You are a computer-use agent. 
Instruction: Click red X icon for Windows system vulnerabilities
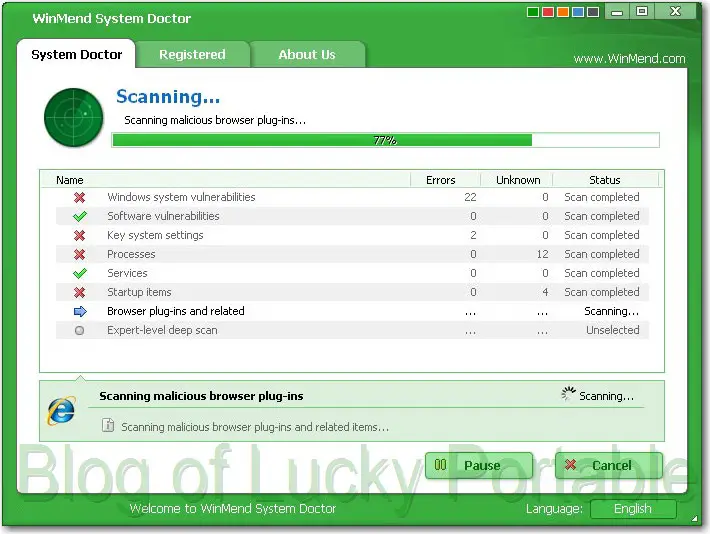tap(80, 197)
